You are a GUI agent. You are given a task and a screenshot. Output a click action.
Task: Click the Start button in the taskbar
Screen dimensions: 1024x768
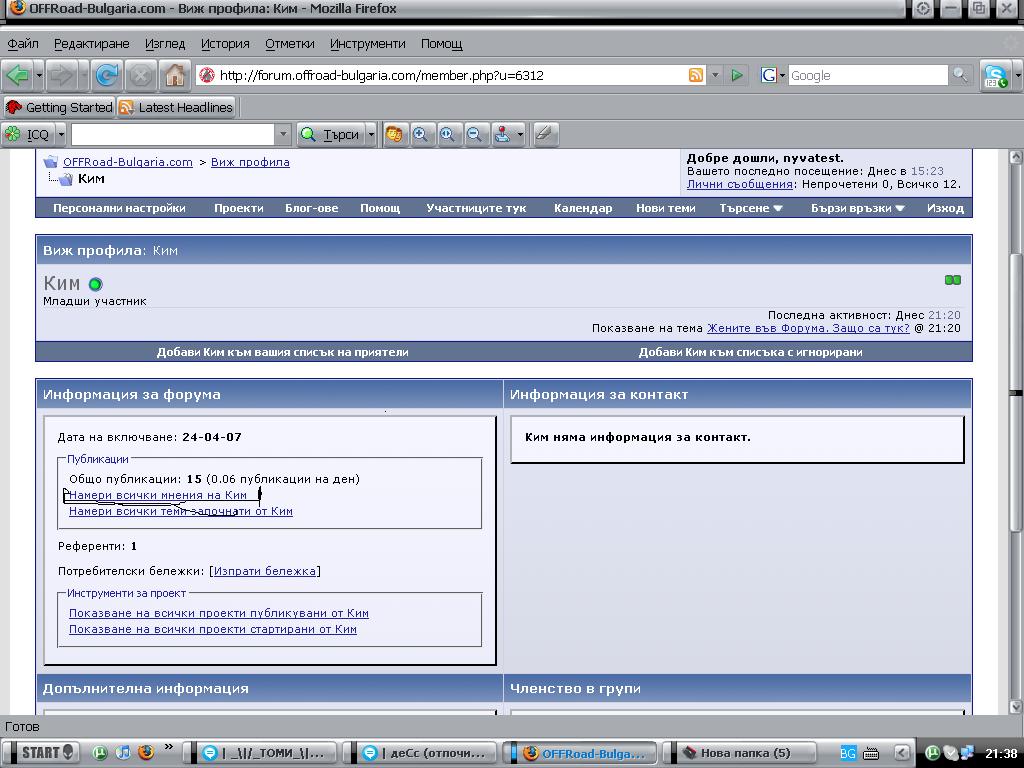tap(47, 752)
